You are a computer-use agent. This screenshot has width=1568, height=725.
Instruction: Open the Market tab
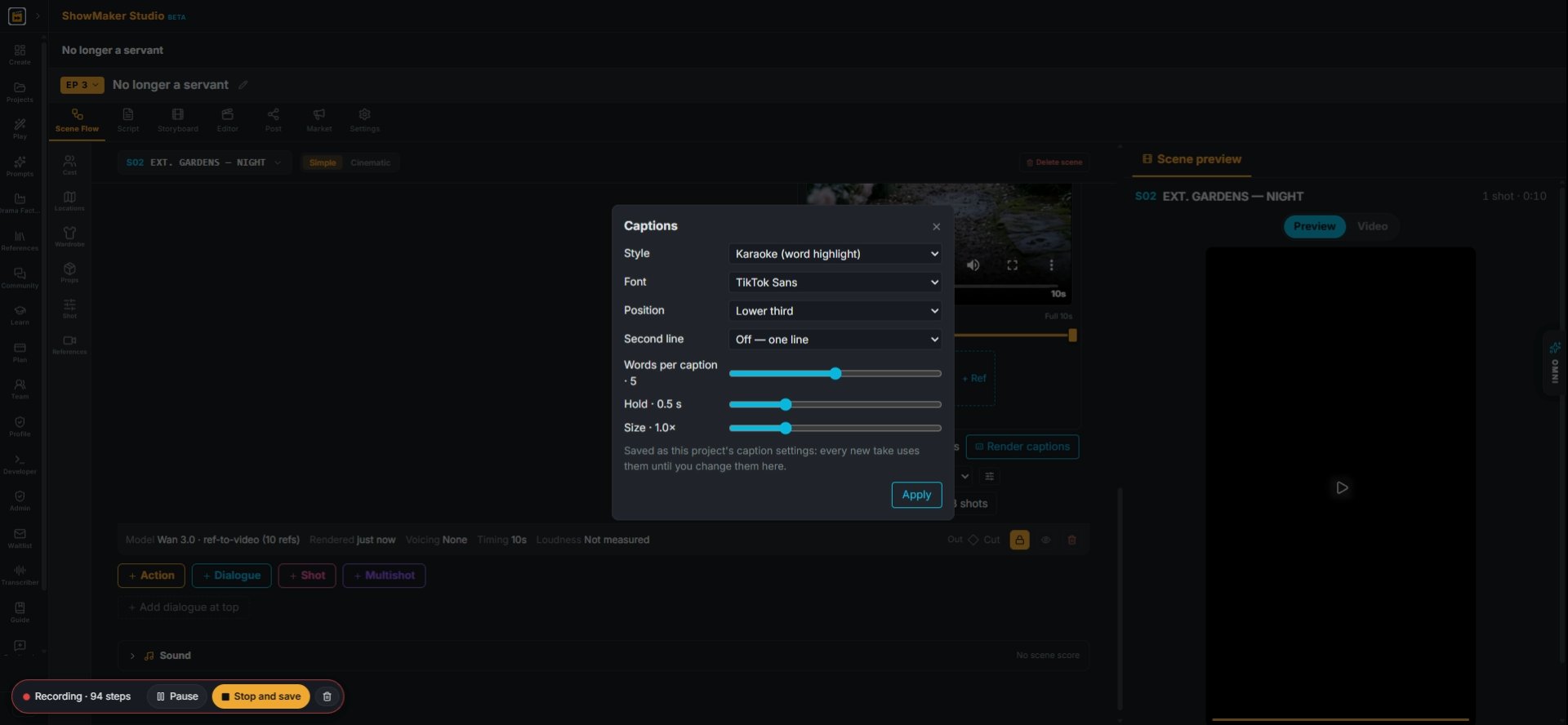(x=319, y=120)
